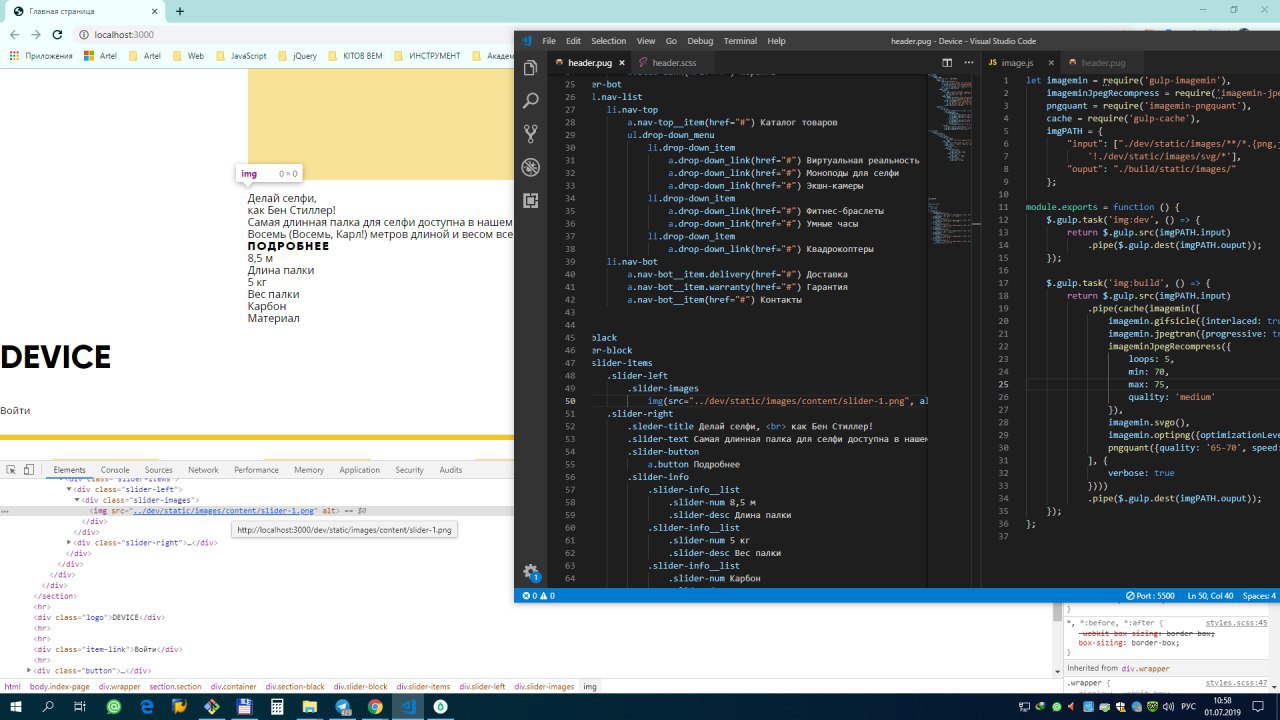Click the Port 5500 status bar button
Viewport: 1280px width, 720px height.
point(1150,596)
